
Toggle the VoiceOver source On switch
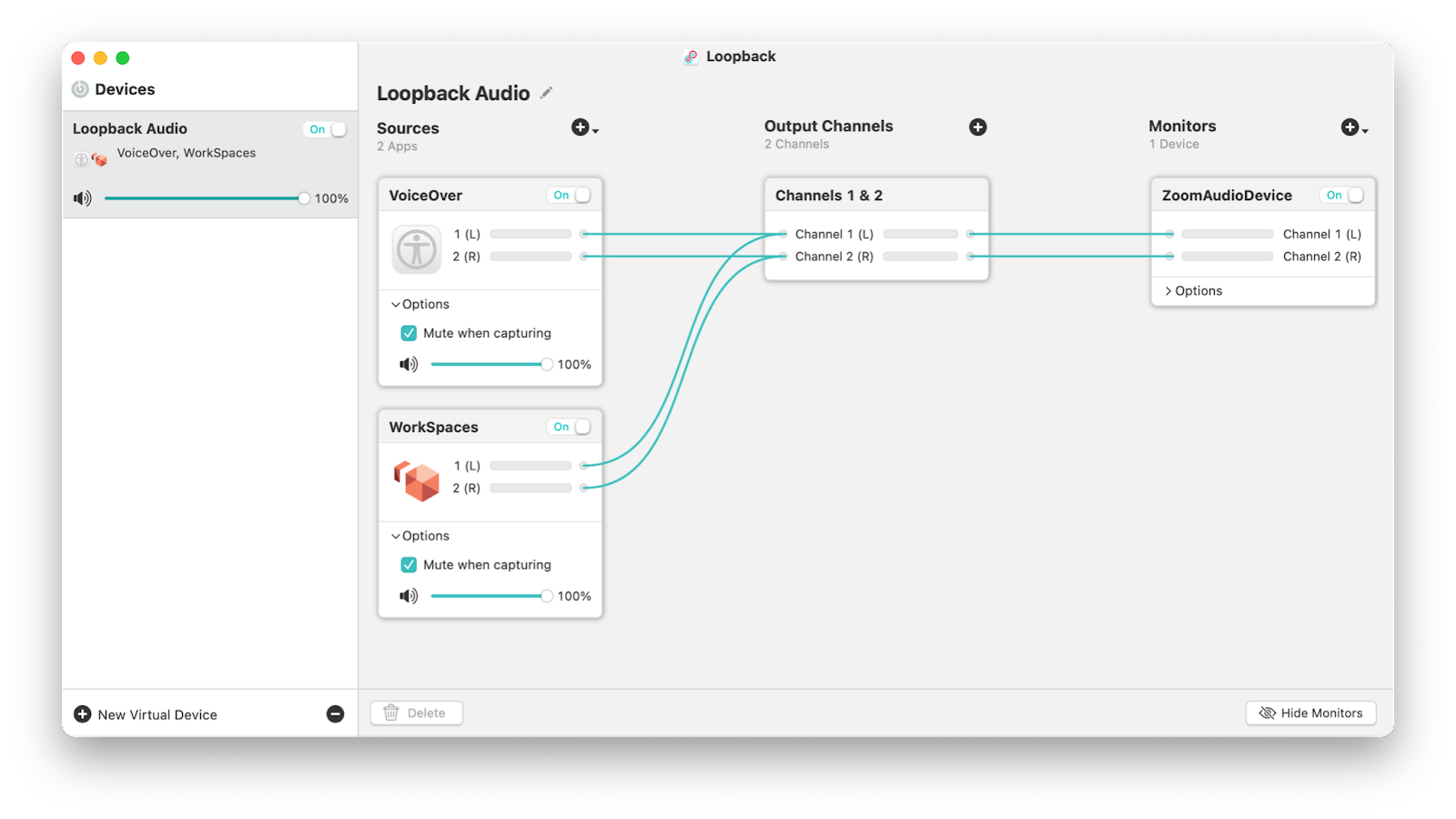[x=570, y=195]
